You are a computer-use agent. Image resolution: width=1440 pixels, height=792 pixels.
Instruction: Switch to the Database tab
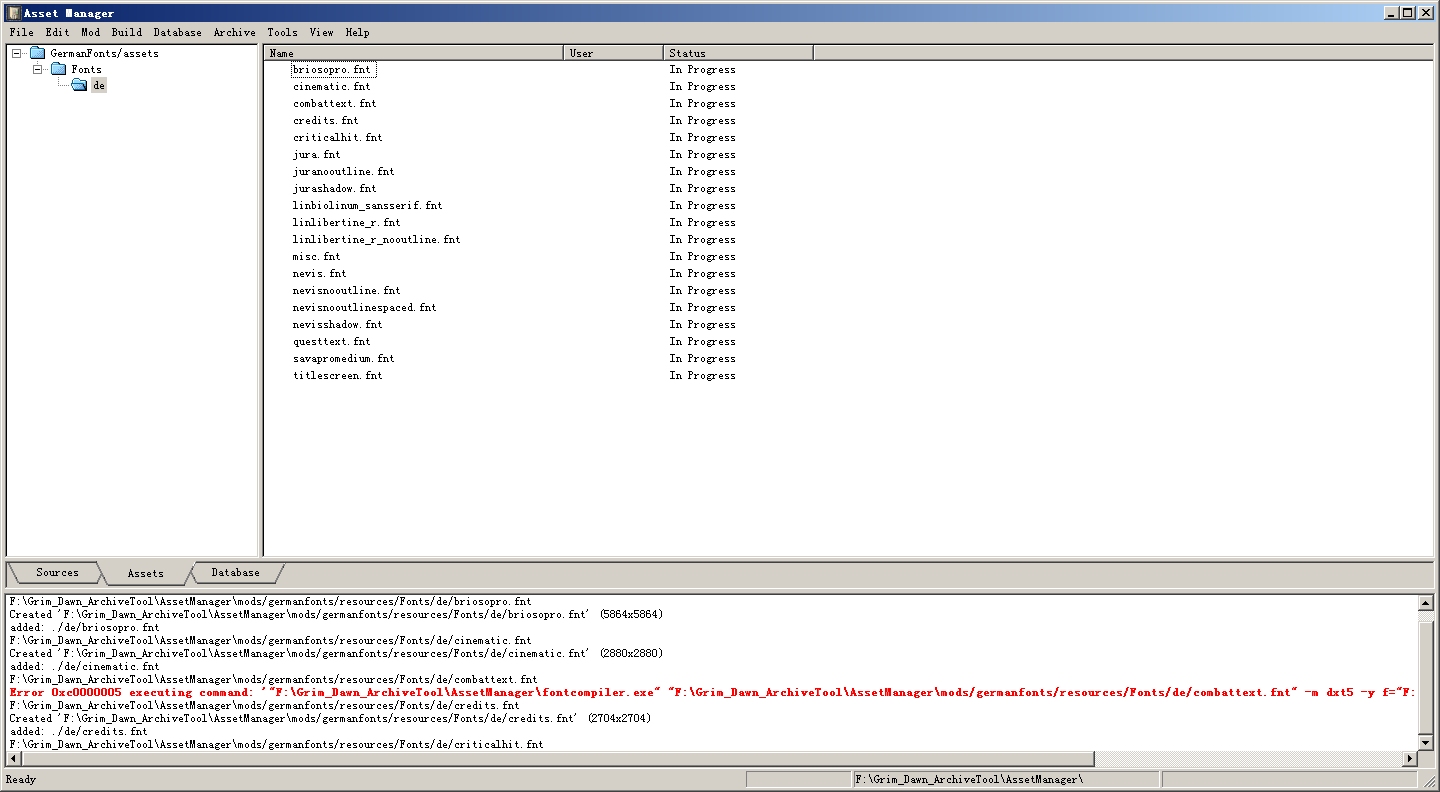pos(236,573)
